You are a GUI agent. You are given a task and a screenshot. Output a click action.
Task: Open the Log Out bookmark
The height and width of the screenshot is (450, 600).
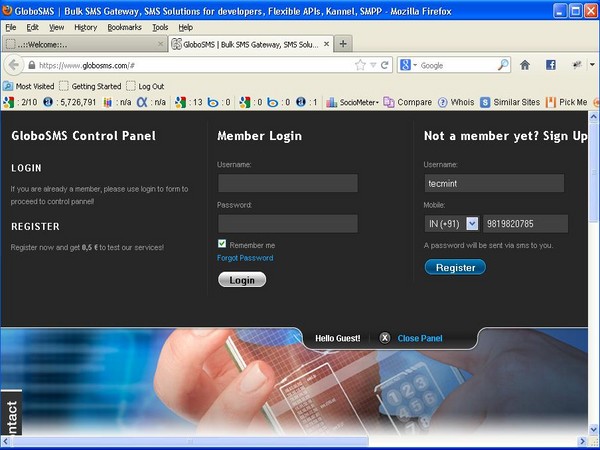pos(145,86)
